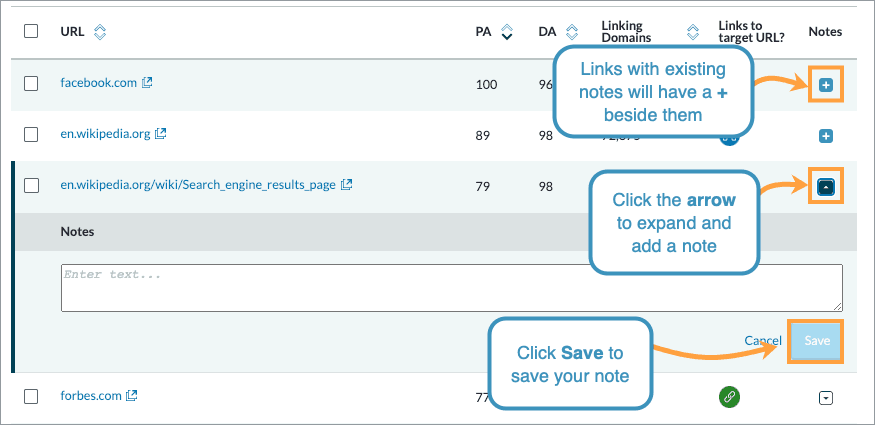
Task: Click the en.wikipedia.org external link icon
Action: [x=161, y=133]
